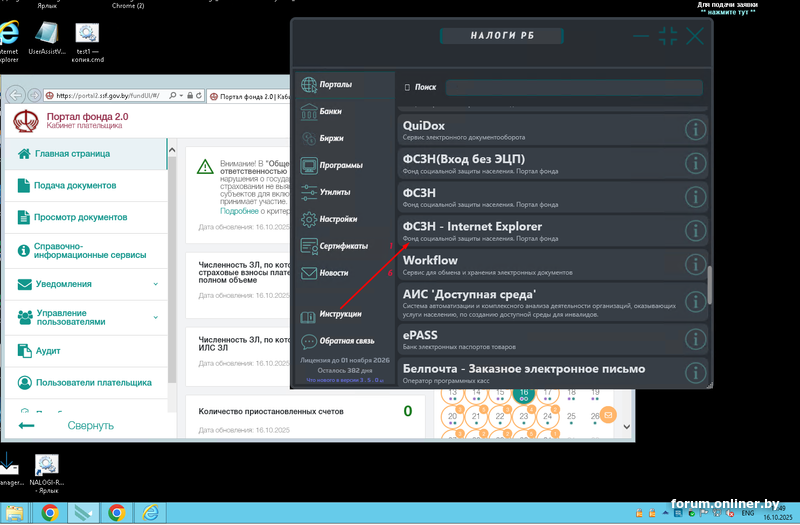Click the Подробнее link in the warning notice
Screen dimensions: 800x525
[239, 211]
